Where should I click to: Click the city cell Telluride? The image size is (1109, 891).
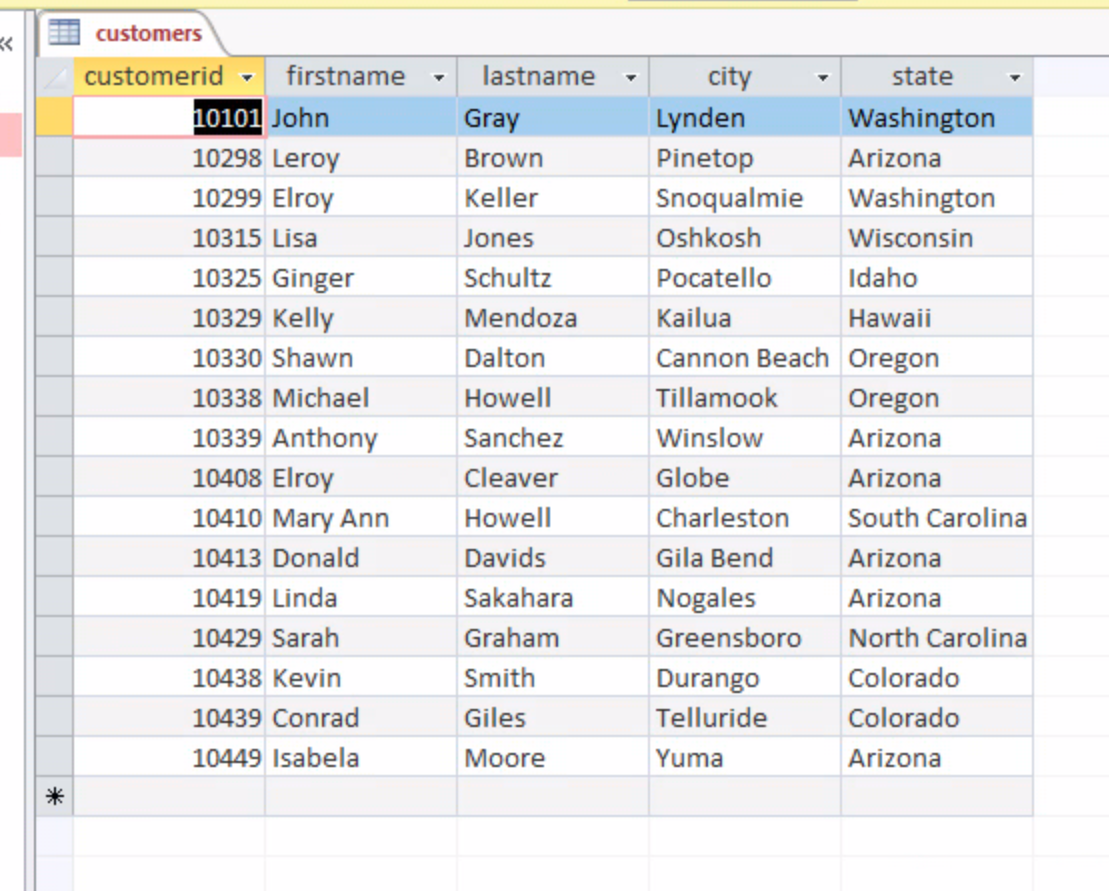(745, 716)
